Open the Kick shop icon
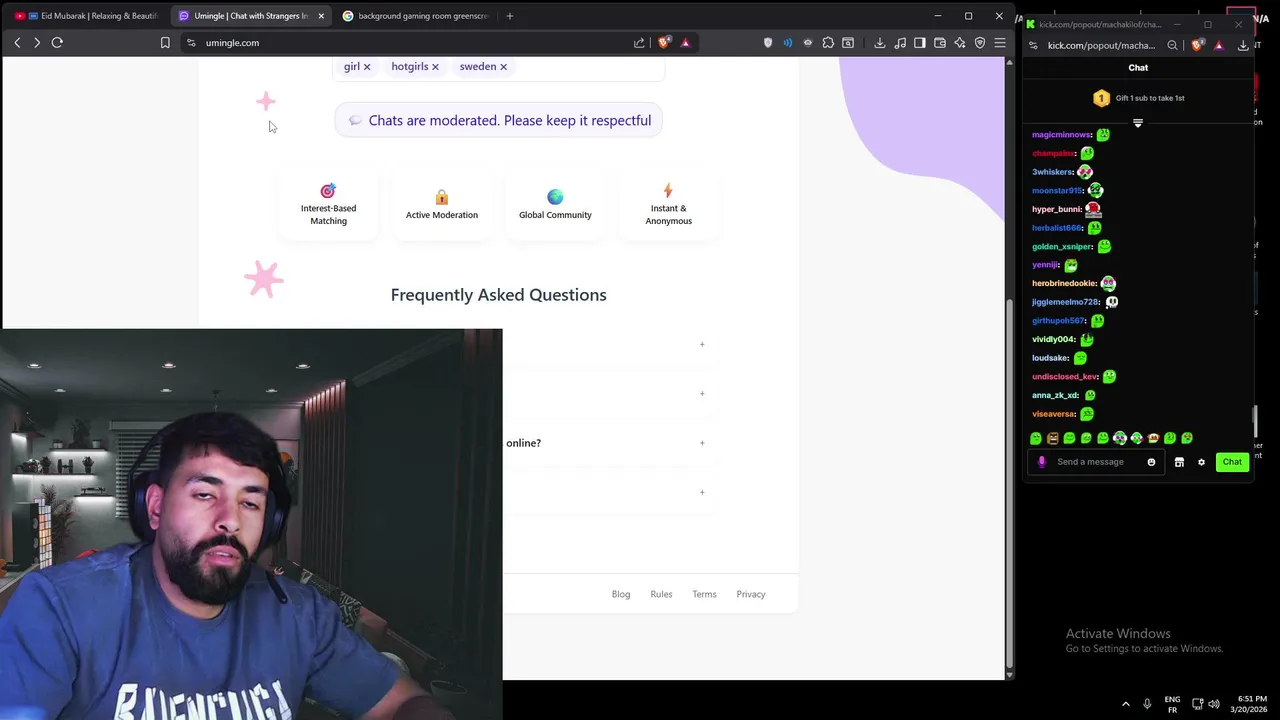The width and height of the screenshot is (1280, 720). click(1179, 462)
